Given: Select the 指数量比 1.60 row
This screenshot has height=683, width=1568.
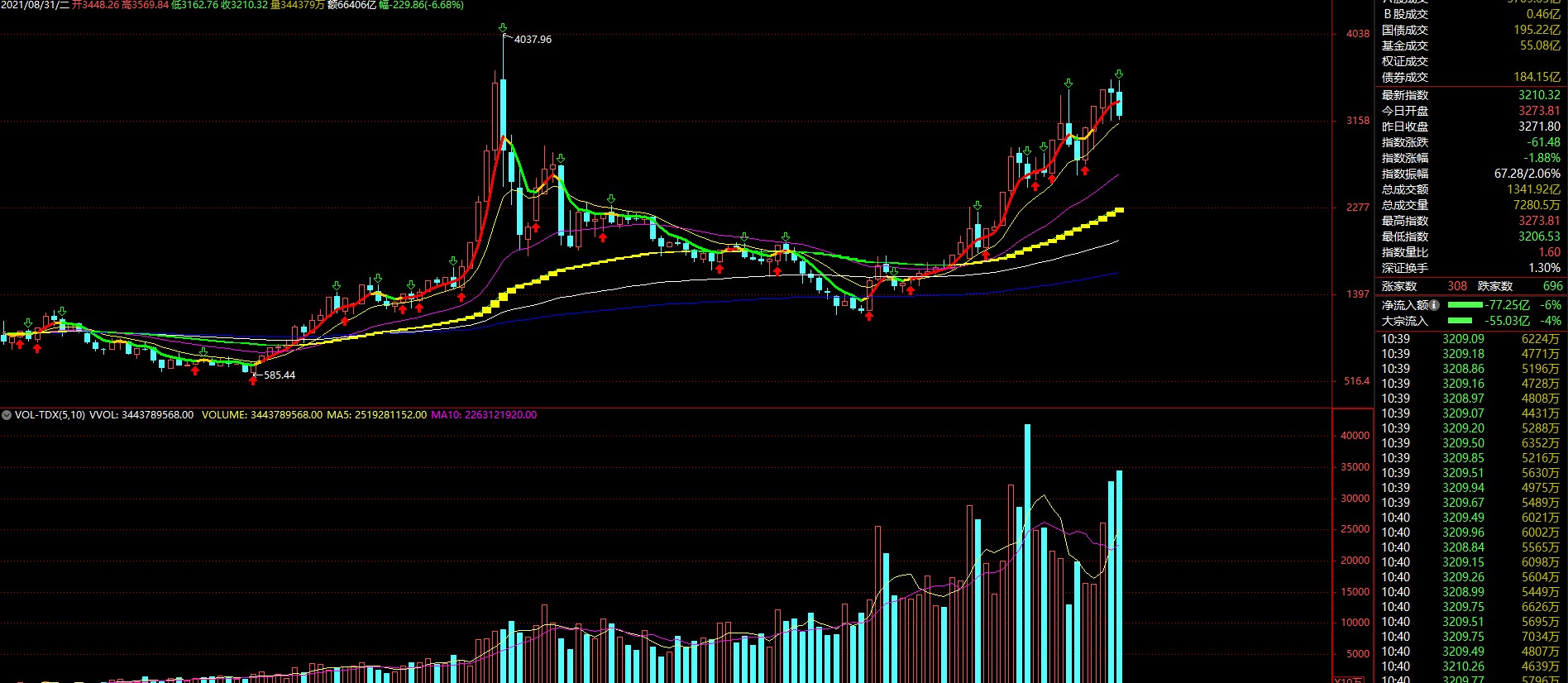Looking at the screenshot, I should (1471, 252).
